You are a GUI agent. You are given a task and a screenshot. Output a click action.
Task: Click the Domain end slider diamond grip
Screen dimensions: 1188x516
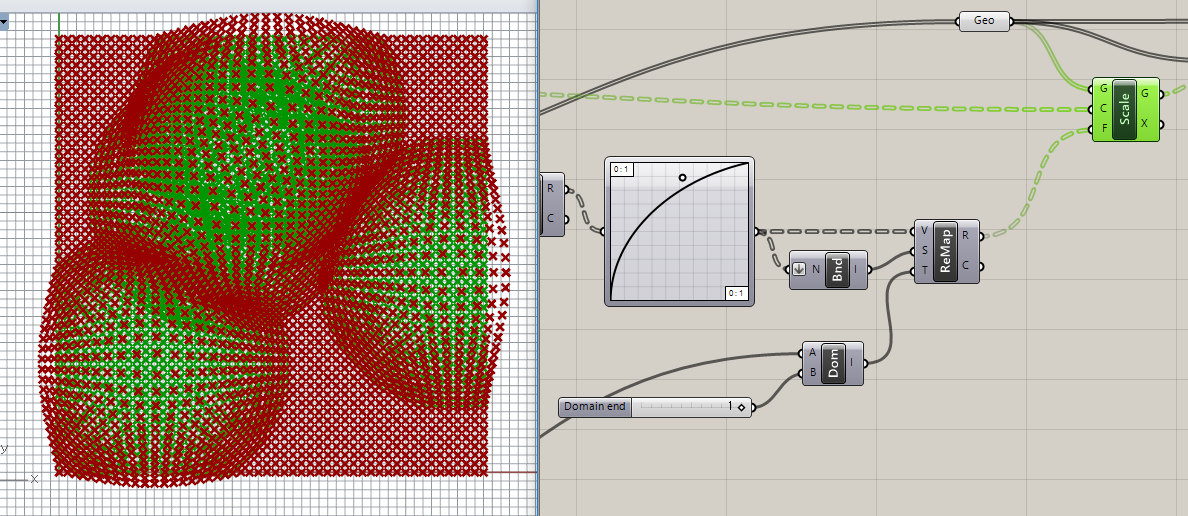[741, 407]
